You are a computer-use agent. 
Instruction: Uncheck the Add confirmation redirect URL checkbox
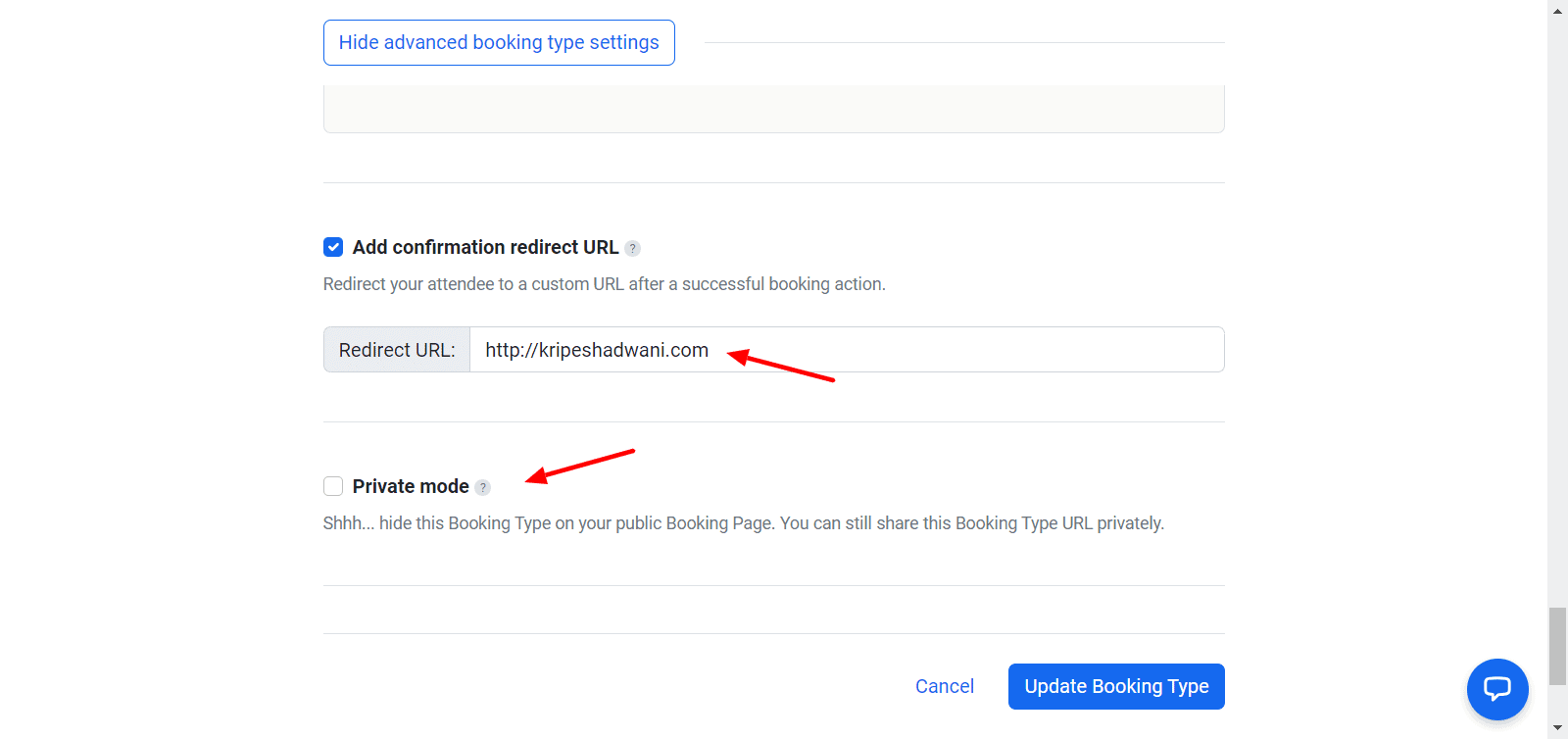[x=333, y=247]
